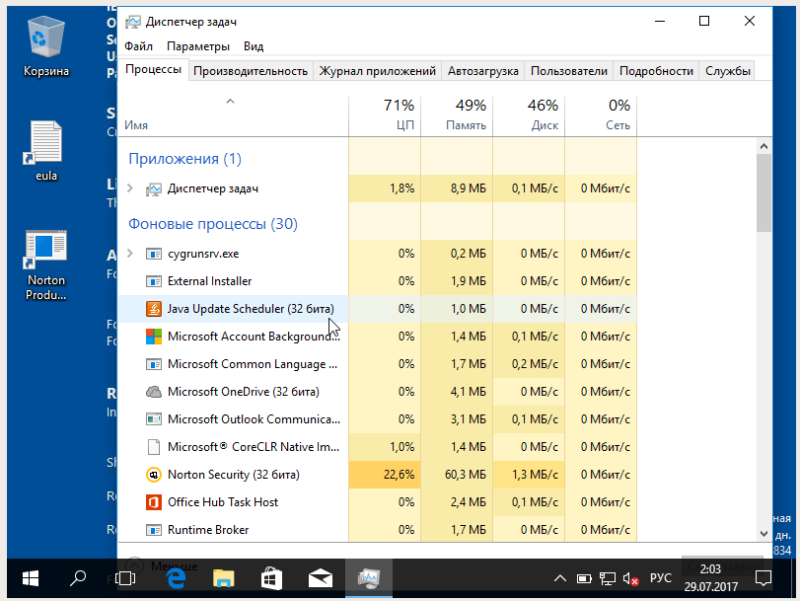Viewport: 800px width, 601px height.
Task: Open the Action Center notifications icon
Action: click(x=763, y=578)
